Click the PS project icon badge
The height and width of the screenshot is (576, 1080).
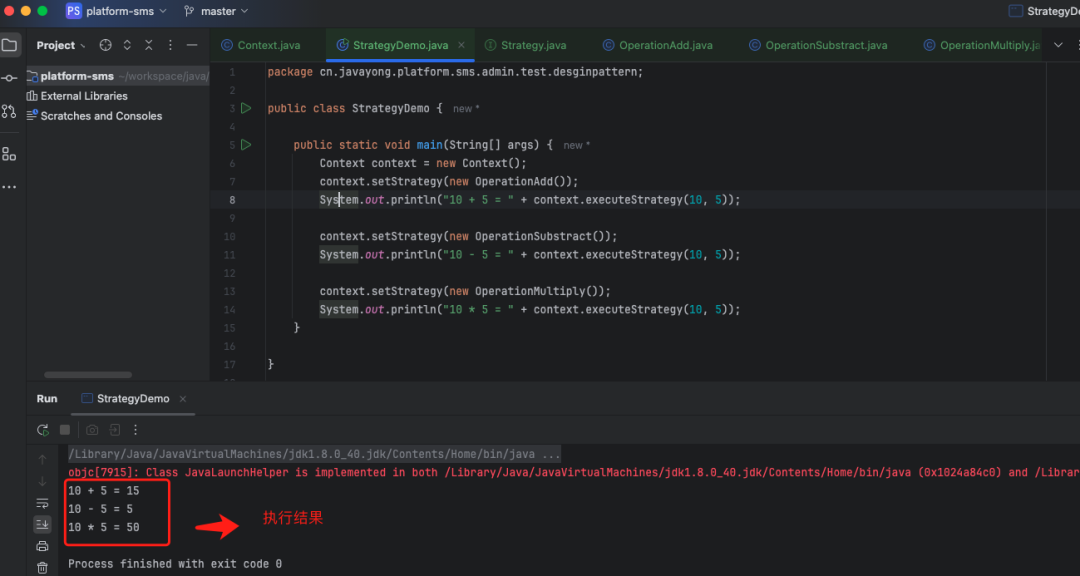tap(74, 11)
